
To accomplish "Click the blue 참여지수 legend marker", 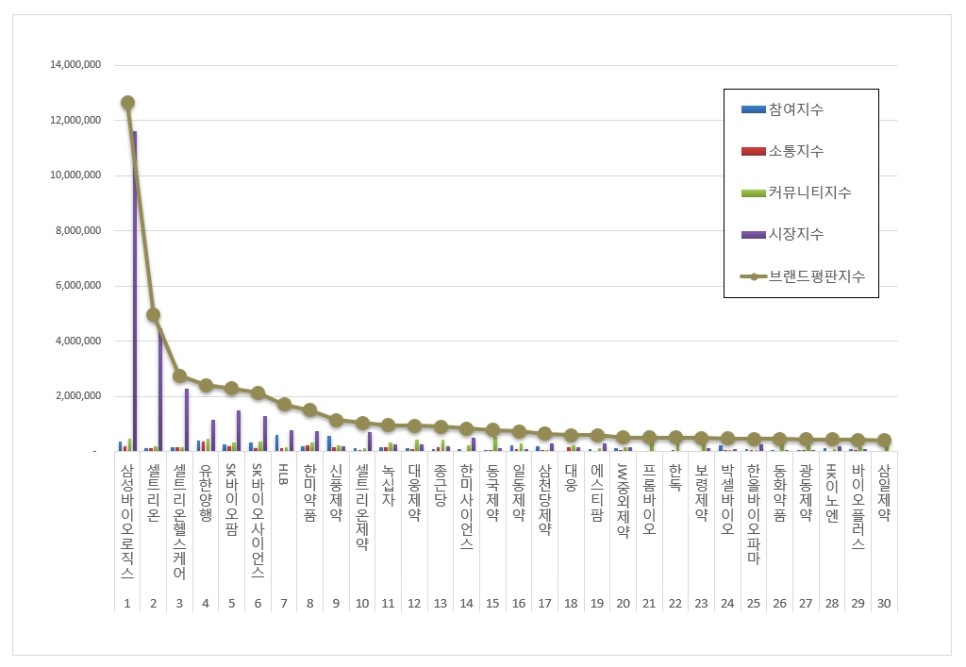I will 753,109.
